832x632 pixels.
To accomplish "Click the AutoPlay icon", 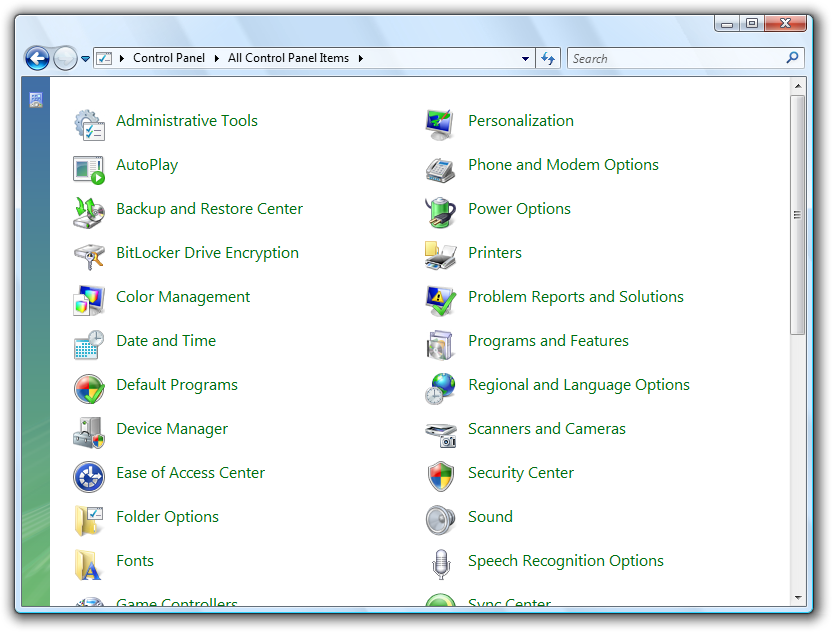I will 89,169.
